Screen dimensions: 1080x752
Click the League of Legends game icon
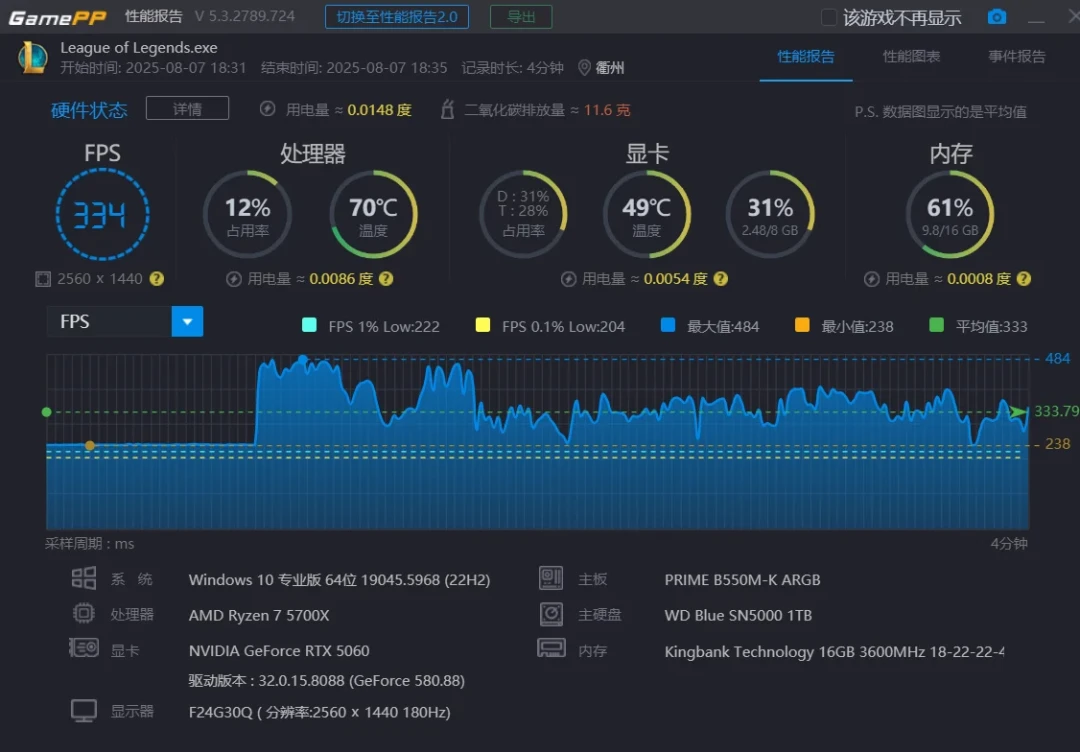33,57
